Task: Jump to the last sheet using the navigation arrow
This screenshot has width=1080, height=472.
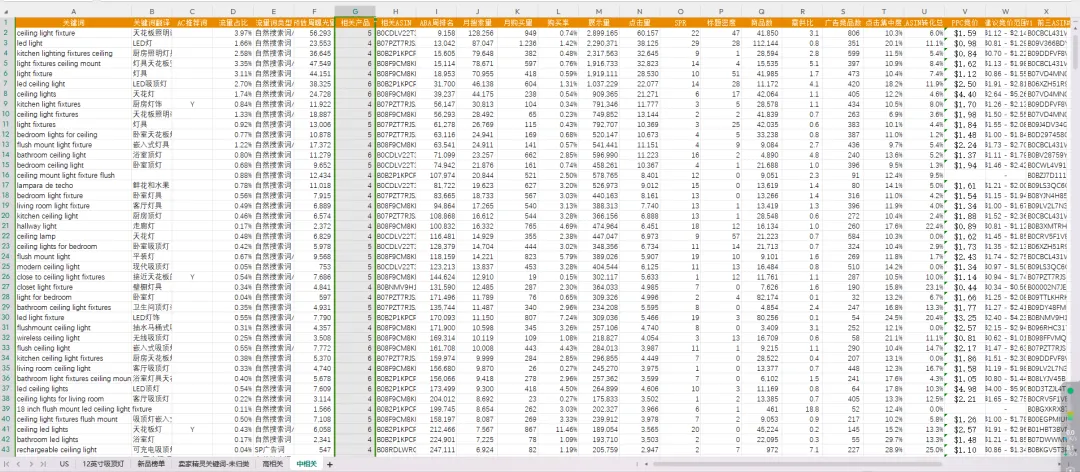Action: click(x=41, y=464)
